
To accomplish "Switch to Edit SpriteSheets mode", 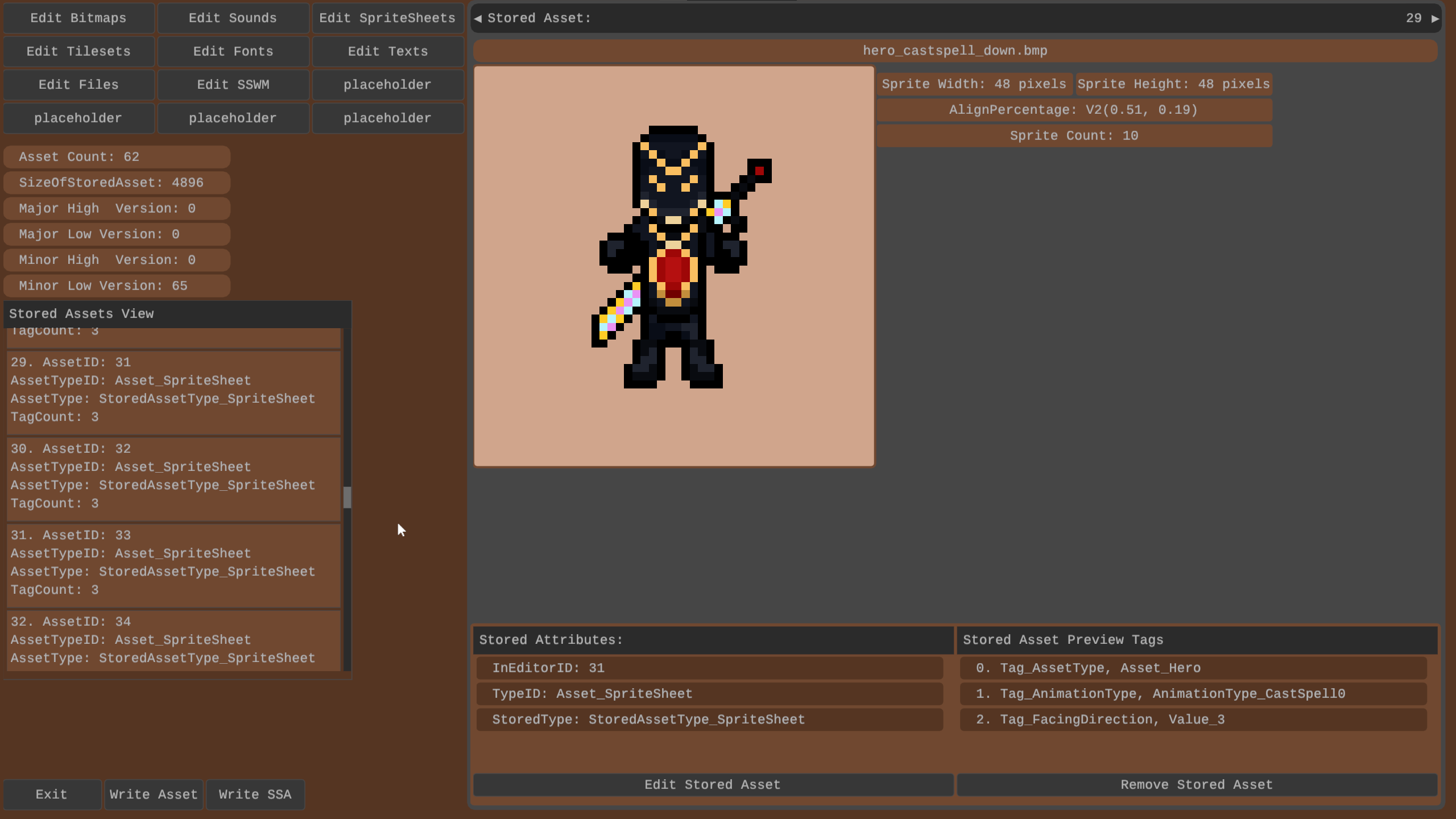I will 387,18.
